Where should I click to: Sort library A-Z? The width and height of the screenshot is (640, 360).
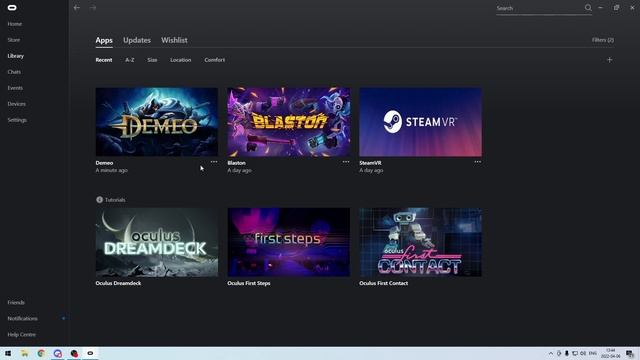pyautogui.click(x=130, y=60)
